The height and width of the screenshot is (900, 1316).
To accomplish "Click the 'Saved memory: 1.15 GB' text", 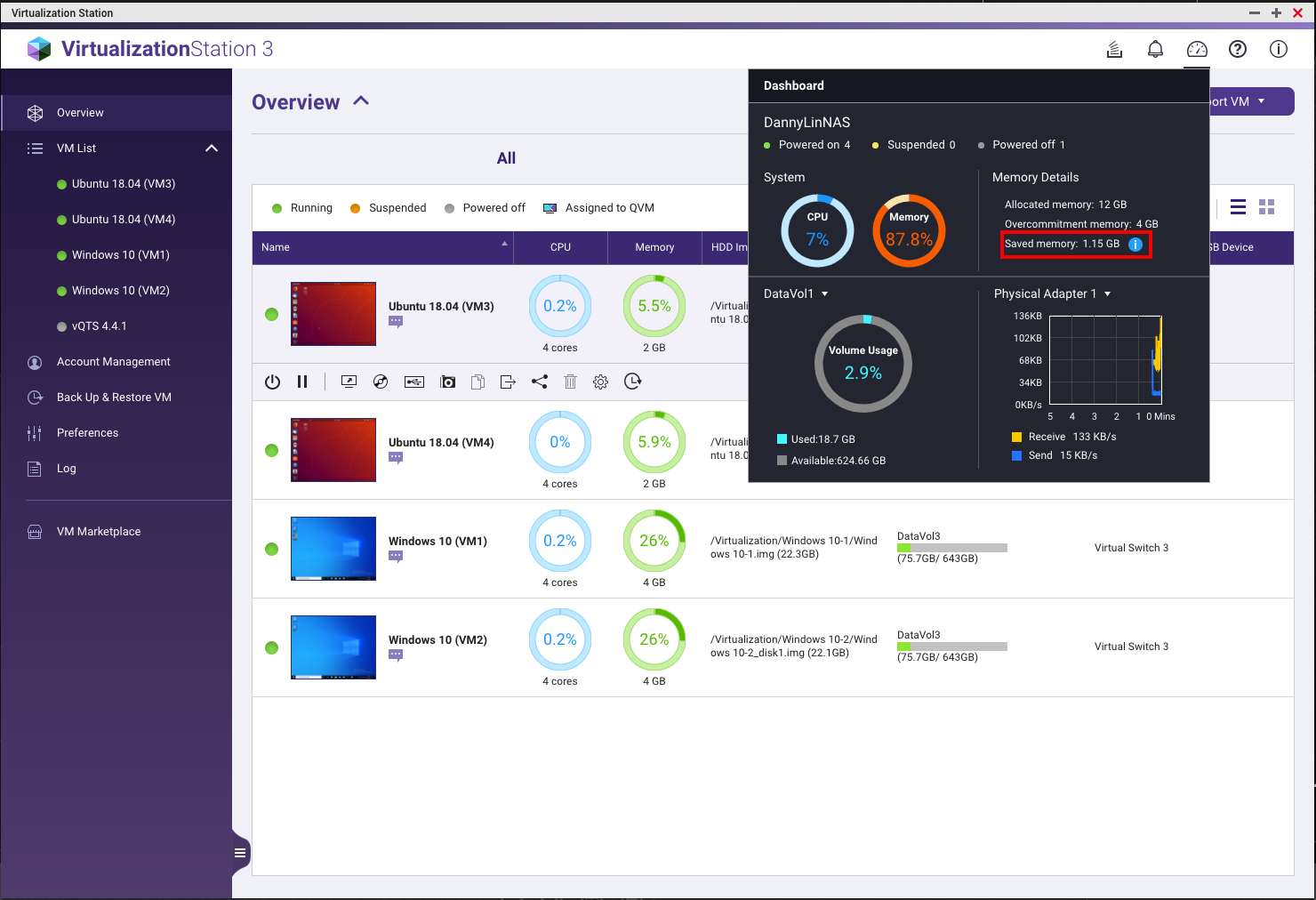I will [x=1062, y=244].
